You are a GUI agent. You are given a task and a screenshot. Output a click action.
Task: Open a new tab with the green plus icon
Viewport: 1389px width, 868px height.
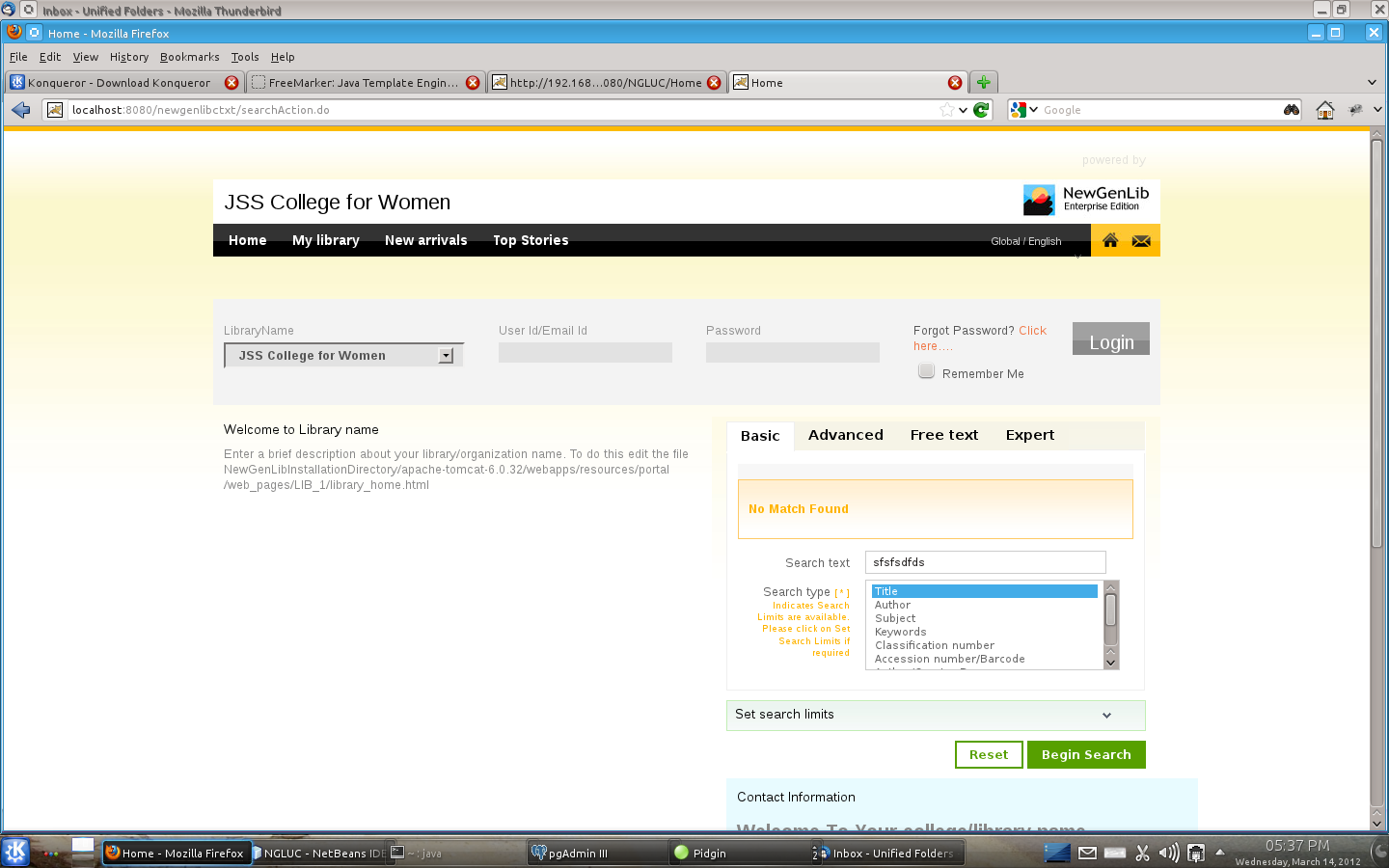[983, 82]
